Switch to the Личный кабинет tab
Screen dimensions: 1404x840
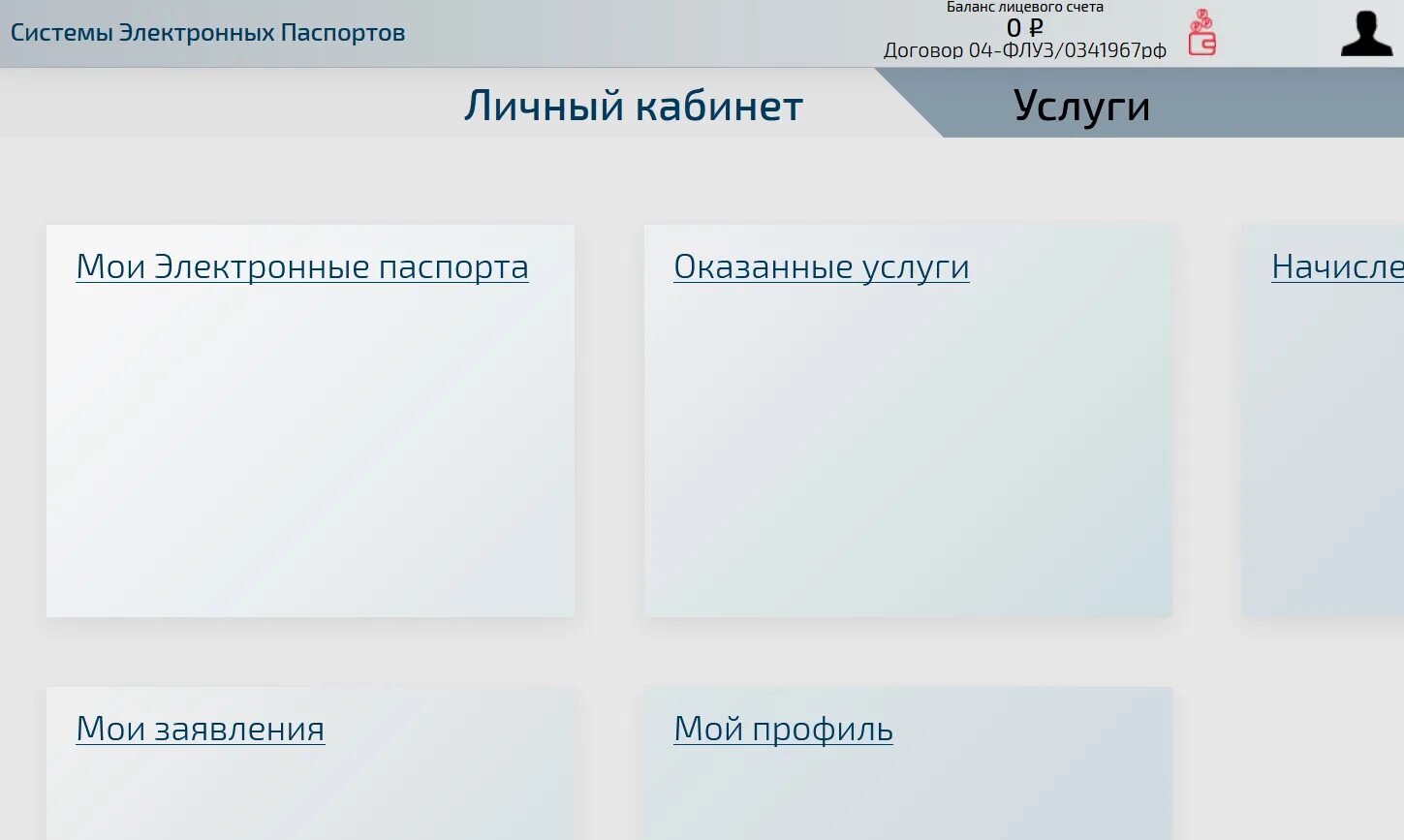pyautogui.click(x=634, y=106)
